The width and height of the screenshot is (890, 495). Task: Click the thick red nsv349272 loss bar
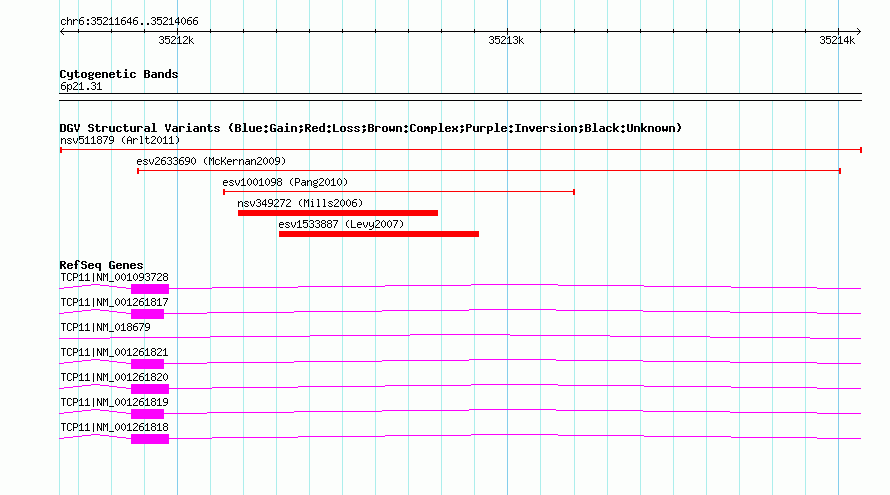[x=338, y=213]
